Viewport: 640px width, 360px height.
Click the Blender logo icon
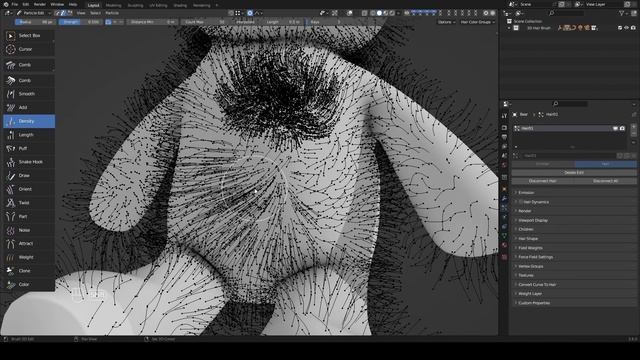coord(5,4)
